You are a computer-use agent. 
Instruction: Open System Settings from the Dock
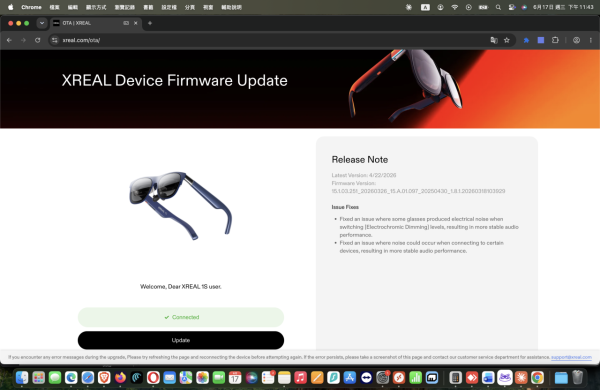click(383, 378)
